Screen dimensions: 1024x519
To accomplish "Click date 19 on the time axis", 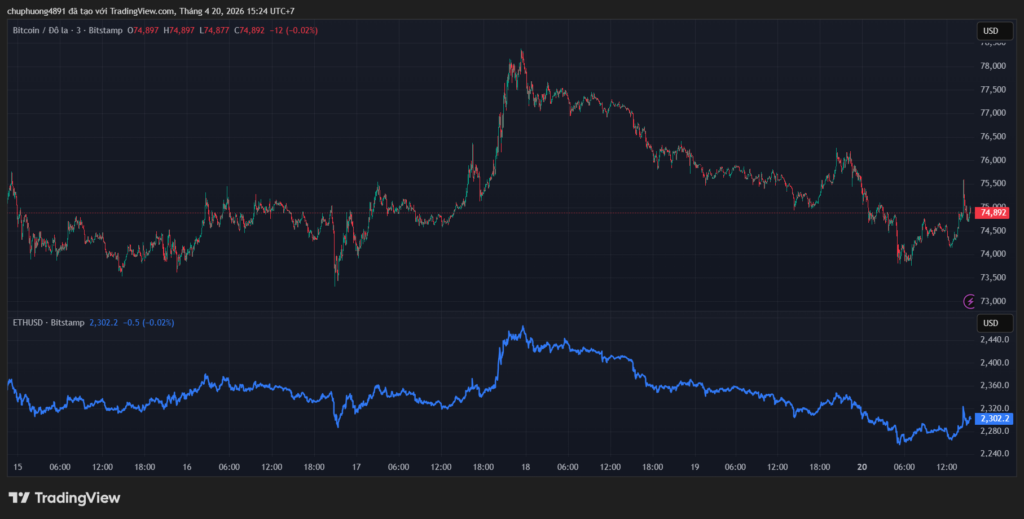I will click(x=693, y=467).
